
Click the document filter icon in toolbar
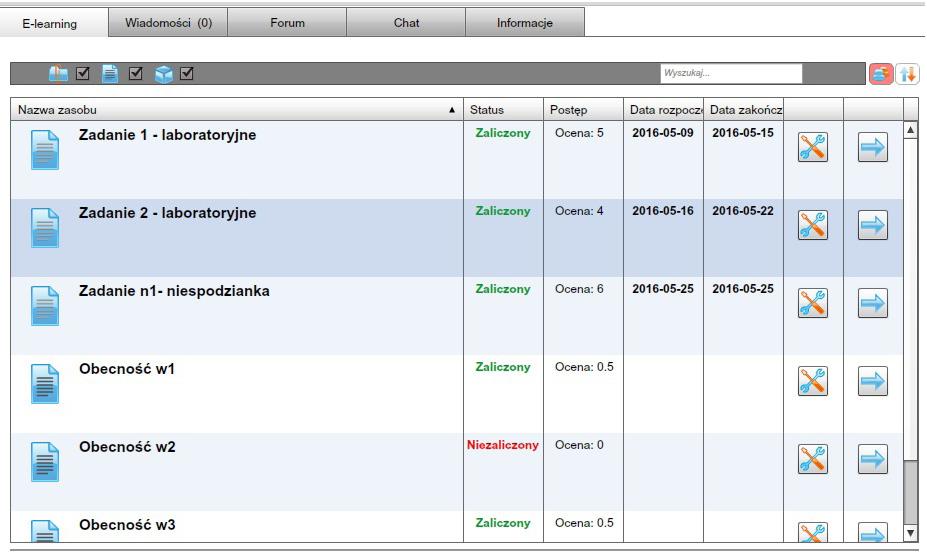click(109, 73)
